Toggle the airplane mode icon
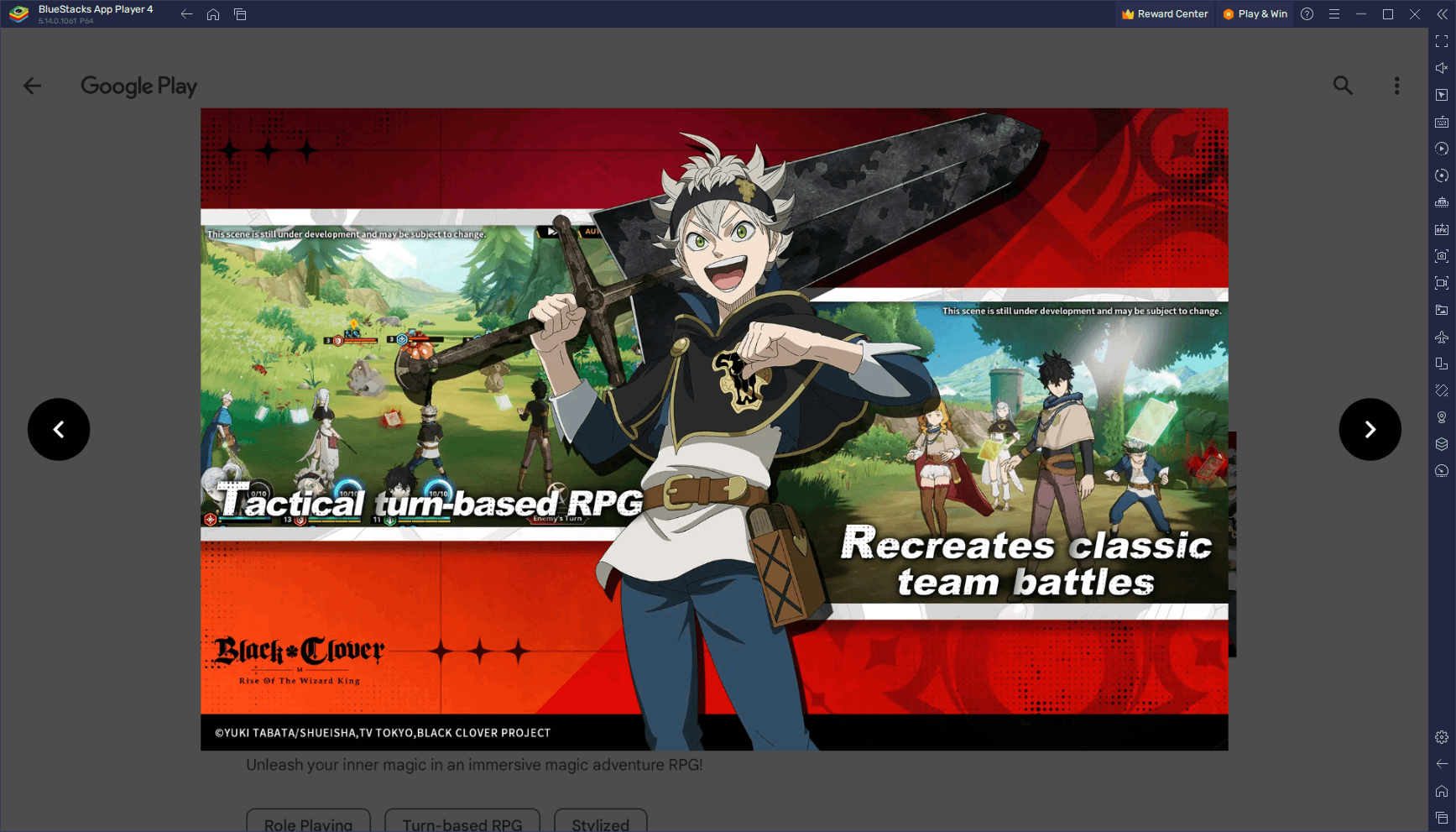Screen dimensions: 1456x832 [1442, 337]
